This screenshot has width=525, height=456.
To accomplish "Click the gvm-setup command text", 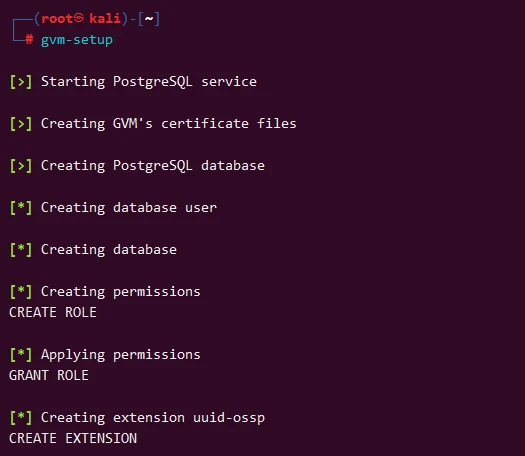I will tap(77, 40).
